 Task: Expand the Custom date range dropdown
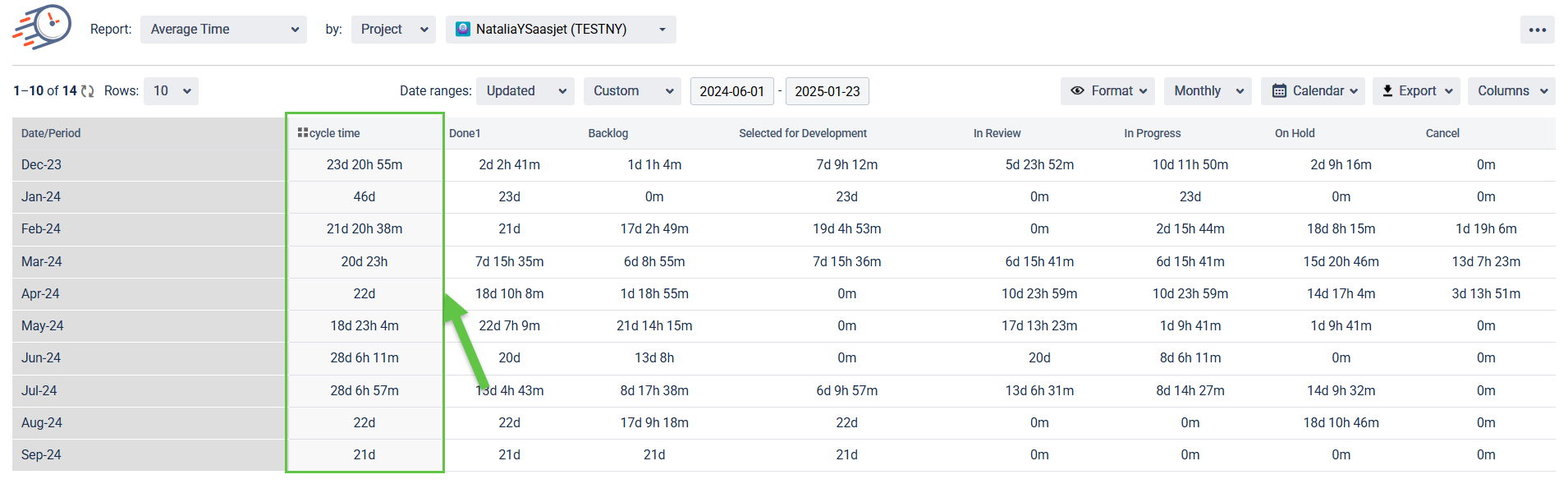pyautogui.click(x=632, y=91)
